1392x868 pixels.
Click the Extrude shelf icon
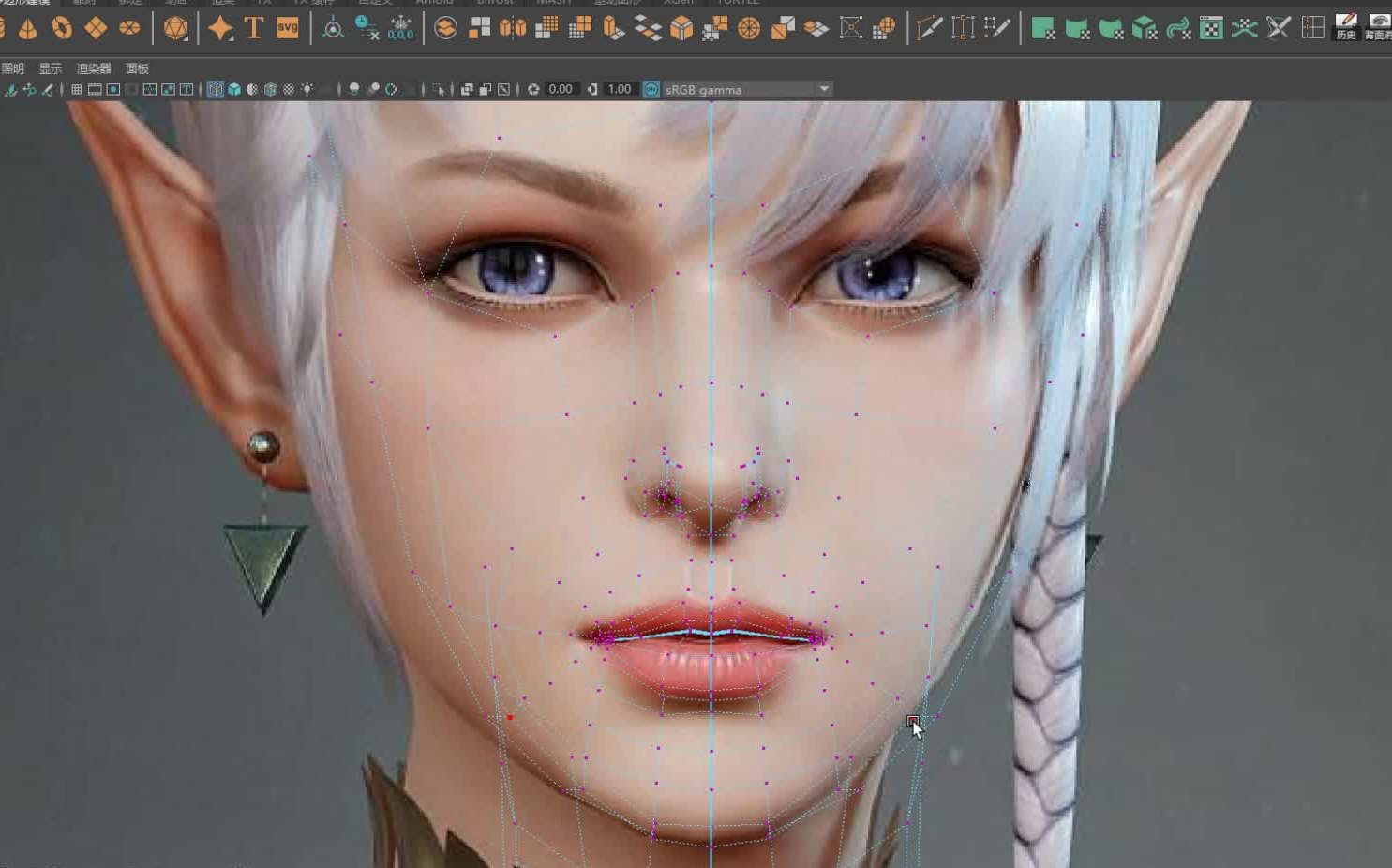614,28
